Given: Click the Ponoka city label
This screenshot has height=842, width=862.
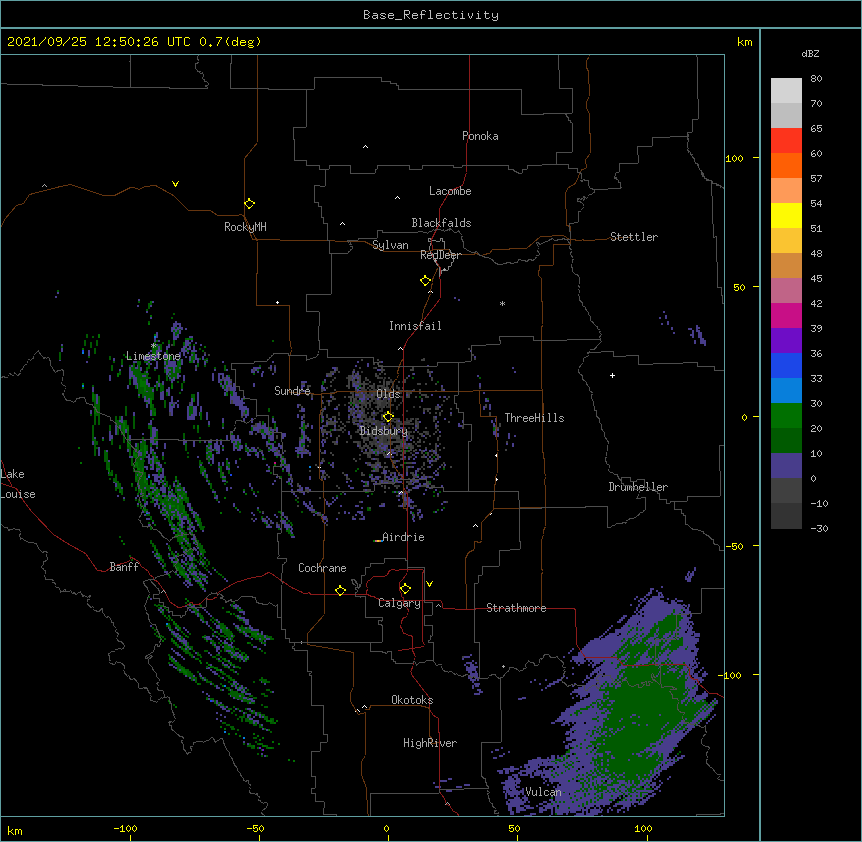Looking at the screenshot, I should click(480, 136).
